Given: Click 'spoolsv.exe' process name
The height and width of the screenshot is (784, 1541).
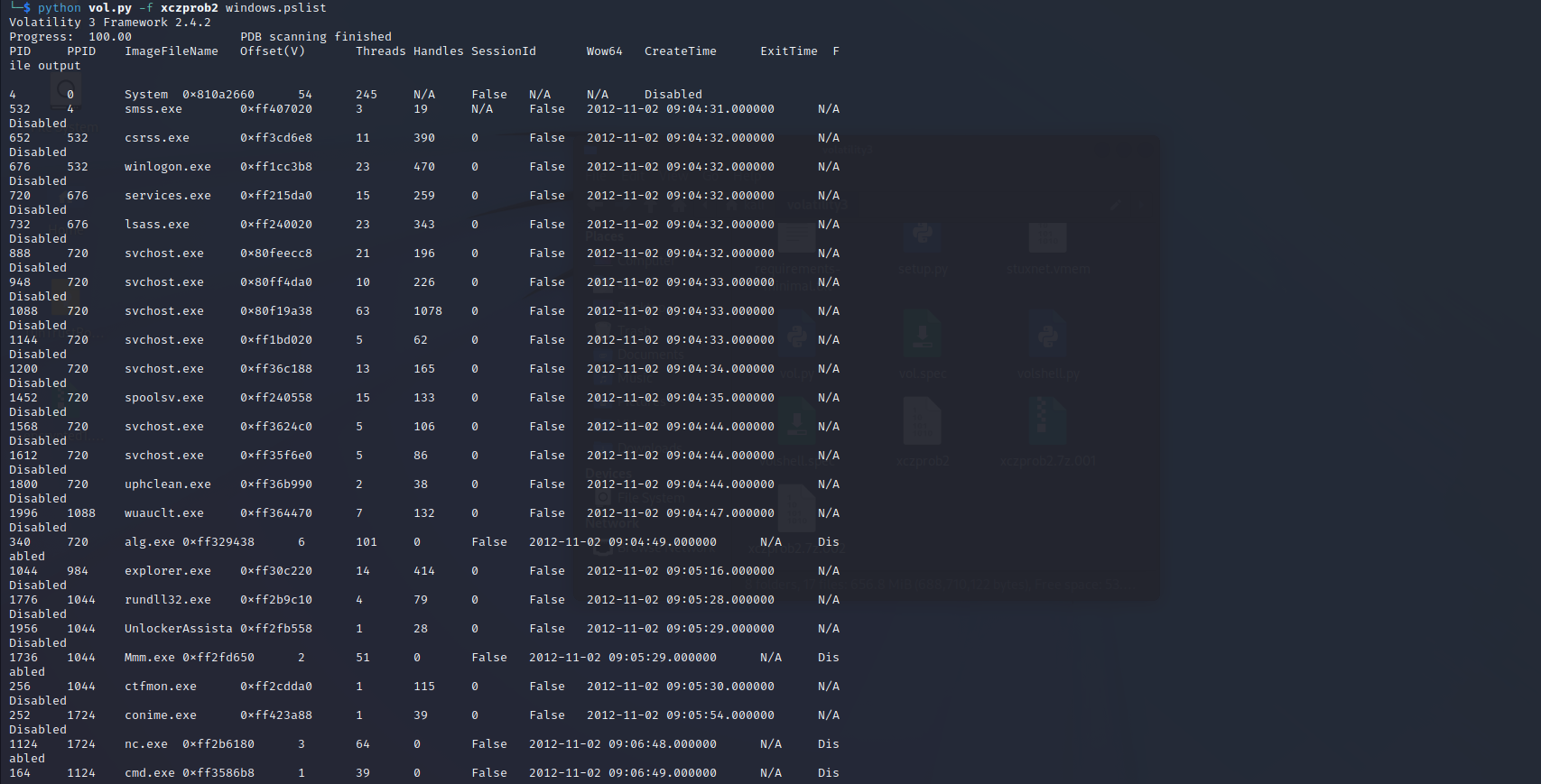Looking at the screenshot, I should point(164,398).
